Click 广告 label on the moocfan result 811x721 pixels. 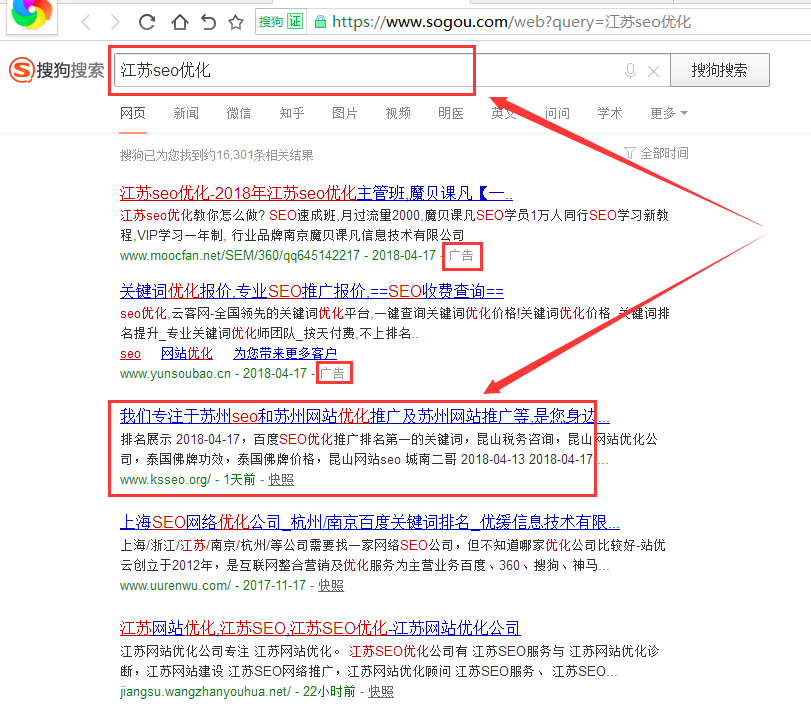461,256
